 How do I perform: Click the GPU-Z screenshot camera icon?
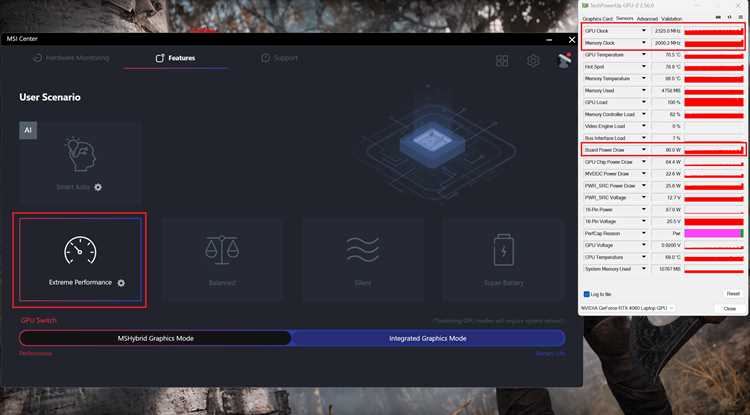(718, 18)
